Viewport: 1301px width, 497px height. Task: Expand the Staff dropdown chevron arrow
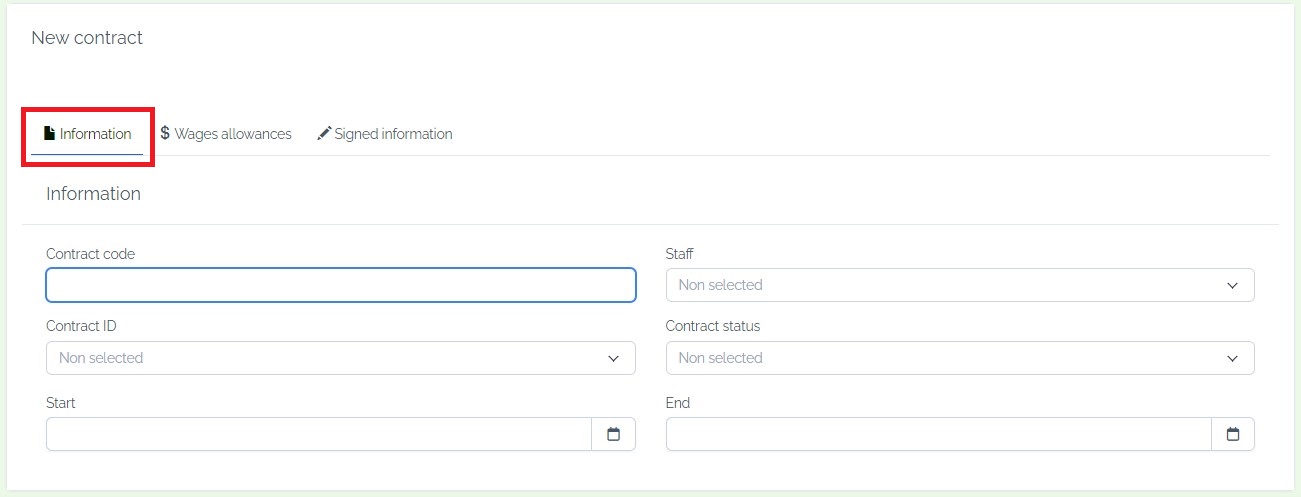click(x=1232, y=285)
